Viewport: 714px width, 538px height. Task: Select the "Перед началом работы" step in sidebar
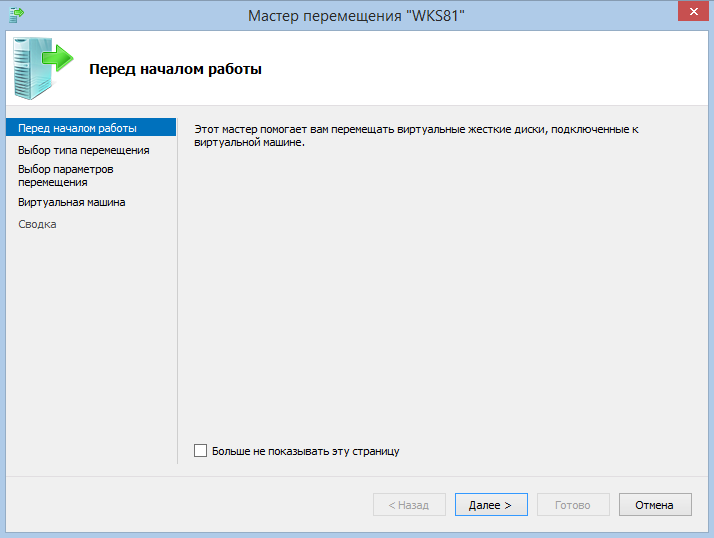[77, 128]
